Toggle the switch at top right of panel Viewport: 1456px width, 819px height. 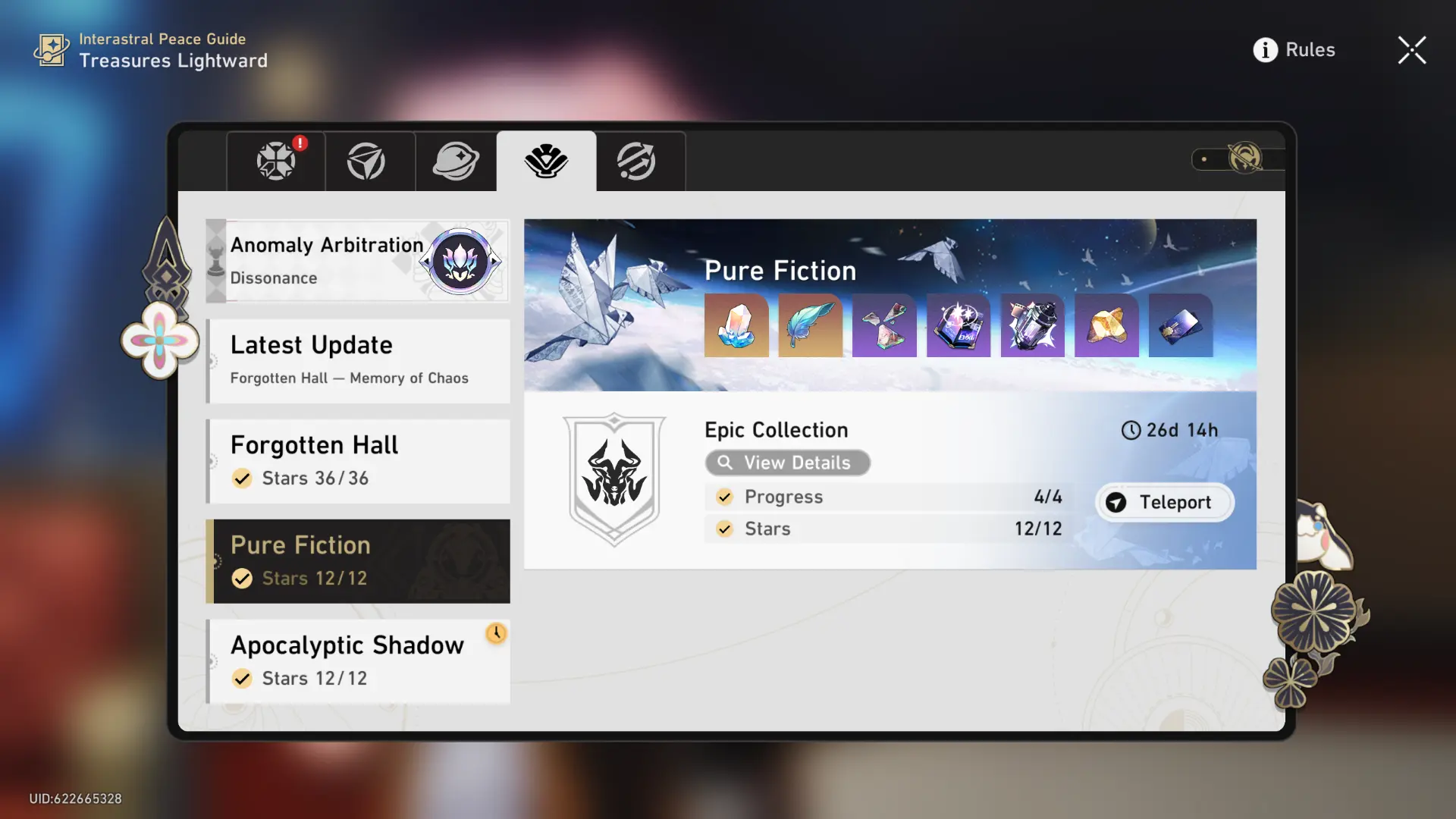click(1238, 158)
